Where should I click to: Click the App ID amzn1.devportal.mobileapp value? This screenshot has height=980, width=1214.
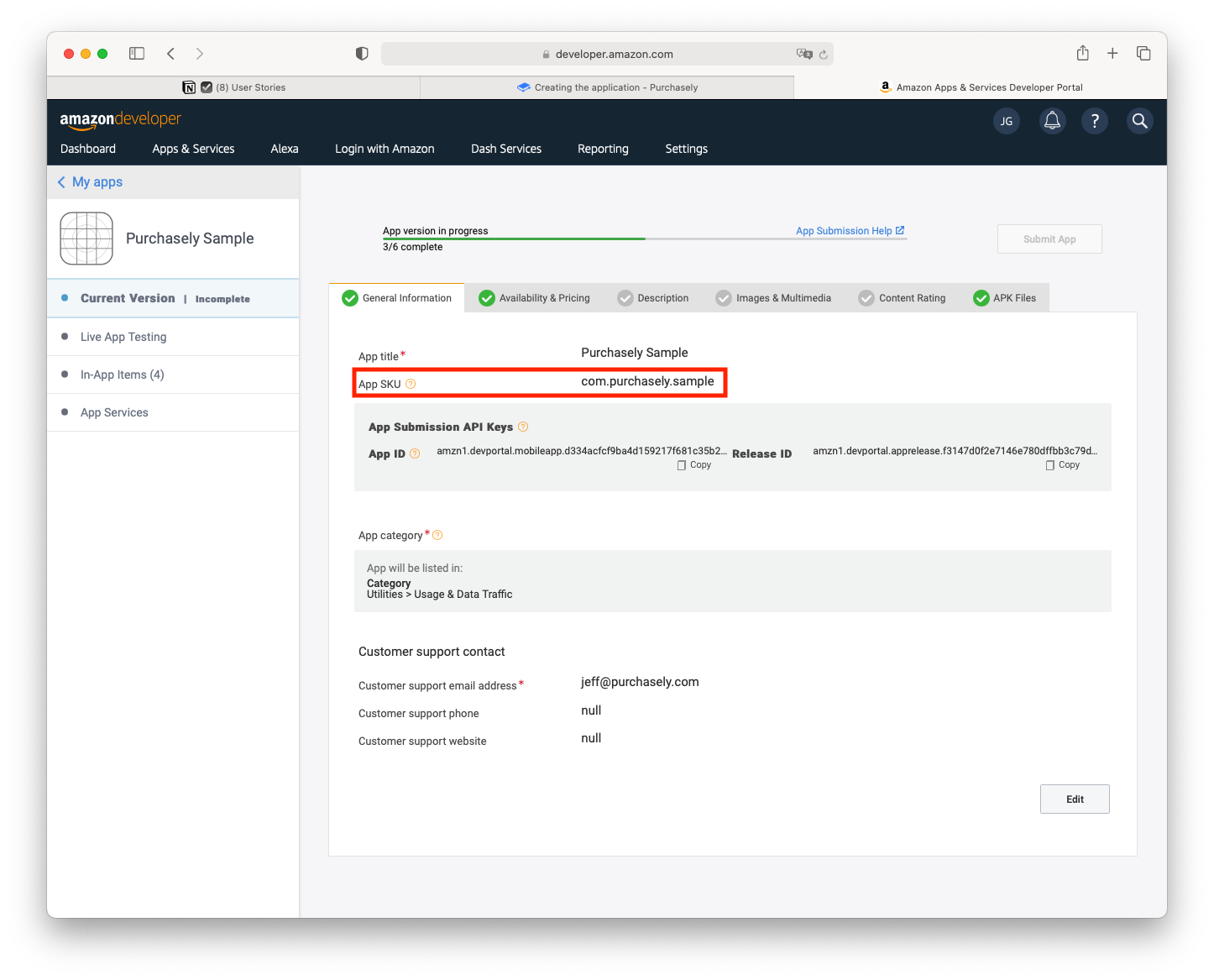pos(582,451)
